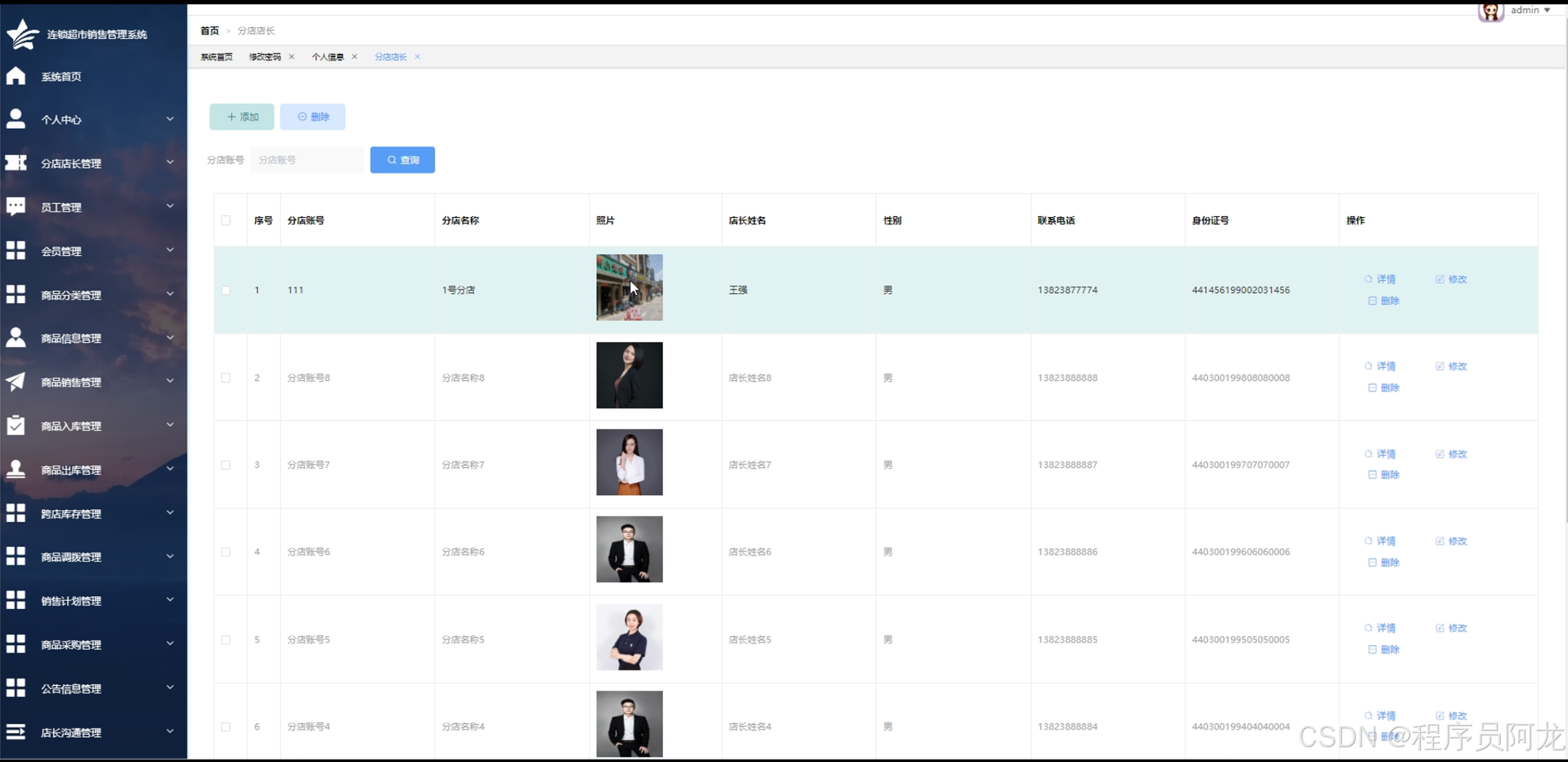Image resolution: width=1568 pixels, height=762 pixels.
Task: Click the clipboard check icon for 商品入库管理
Action: pos(16,426)
